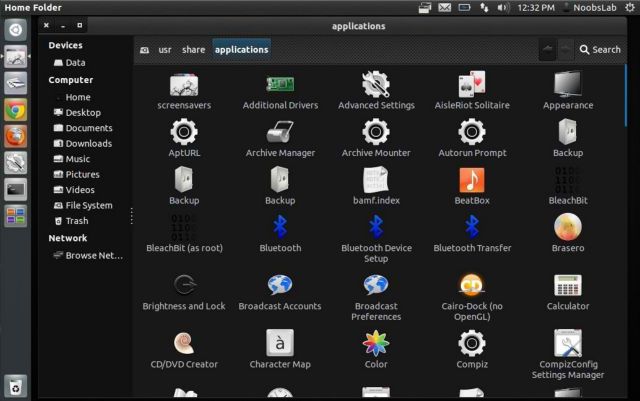Image resolution: width=640 pixels, height=401 pixels.
Task: Click applications breadcrumb button
Action: click(x=241, y=50)
